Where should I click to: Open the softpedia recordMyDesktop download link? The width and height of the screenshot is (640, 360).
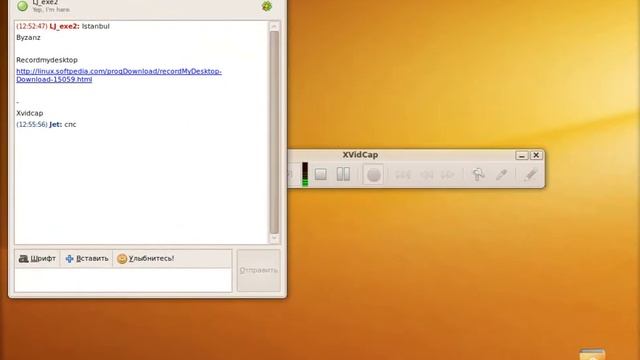tap(119, 75)
